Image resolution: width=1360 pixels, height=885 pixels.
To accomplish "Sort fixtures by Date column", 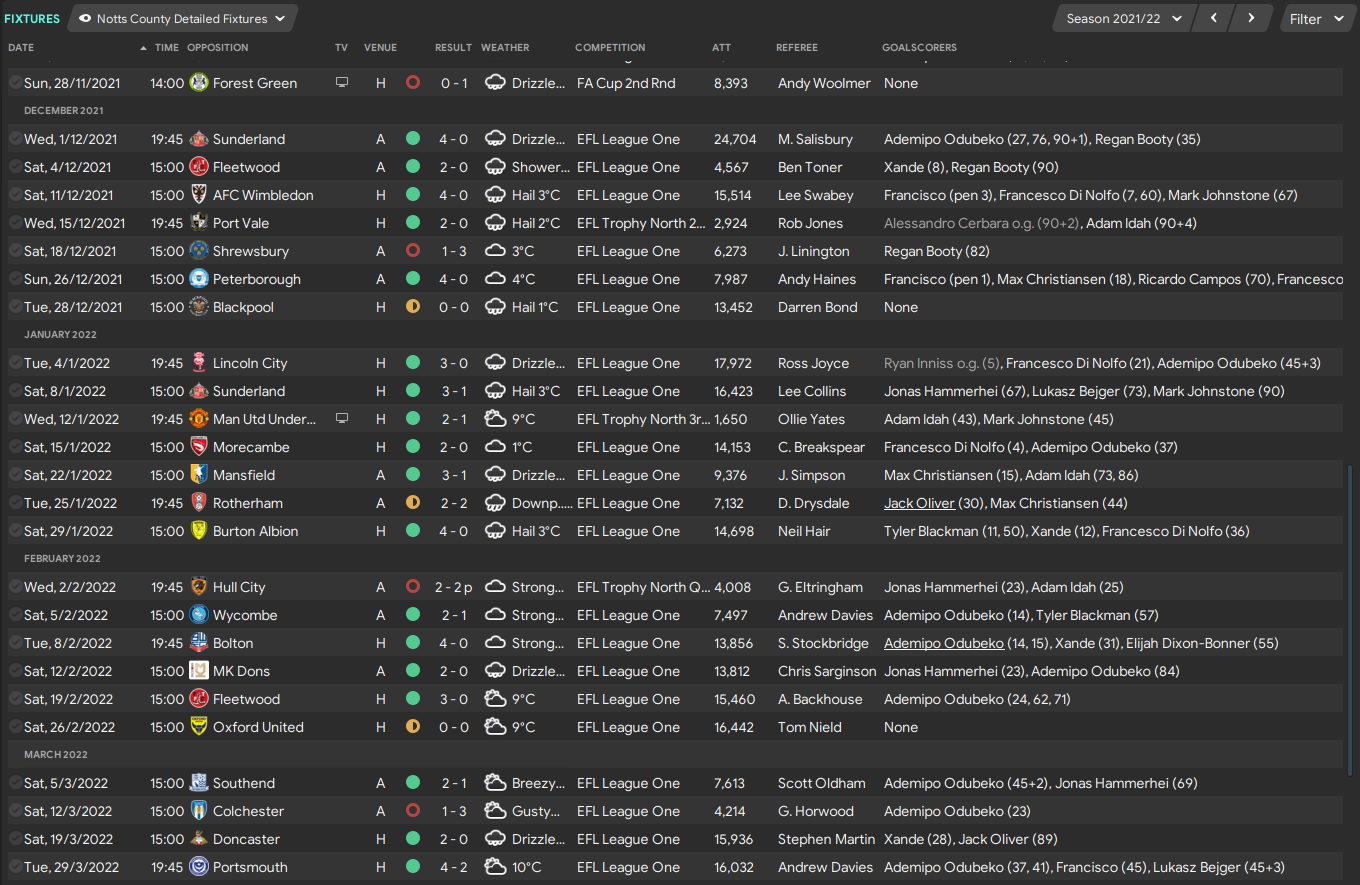I will [21, 47].
